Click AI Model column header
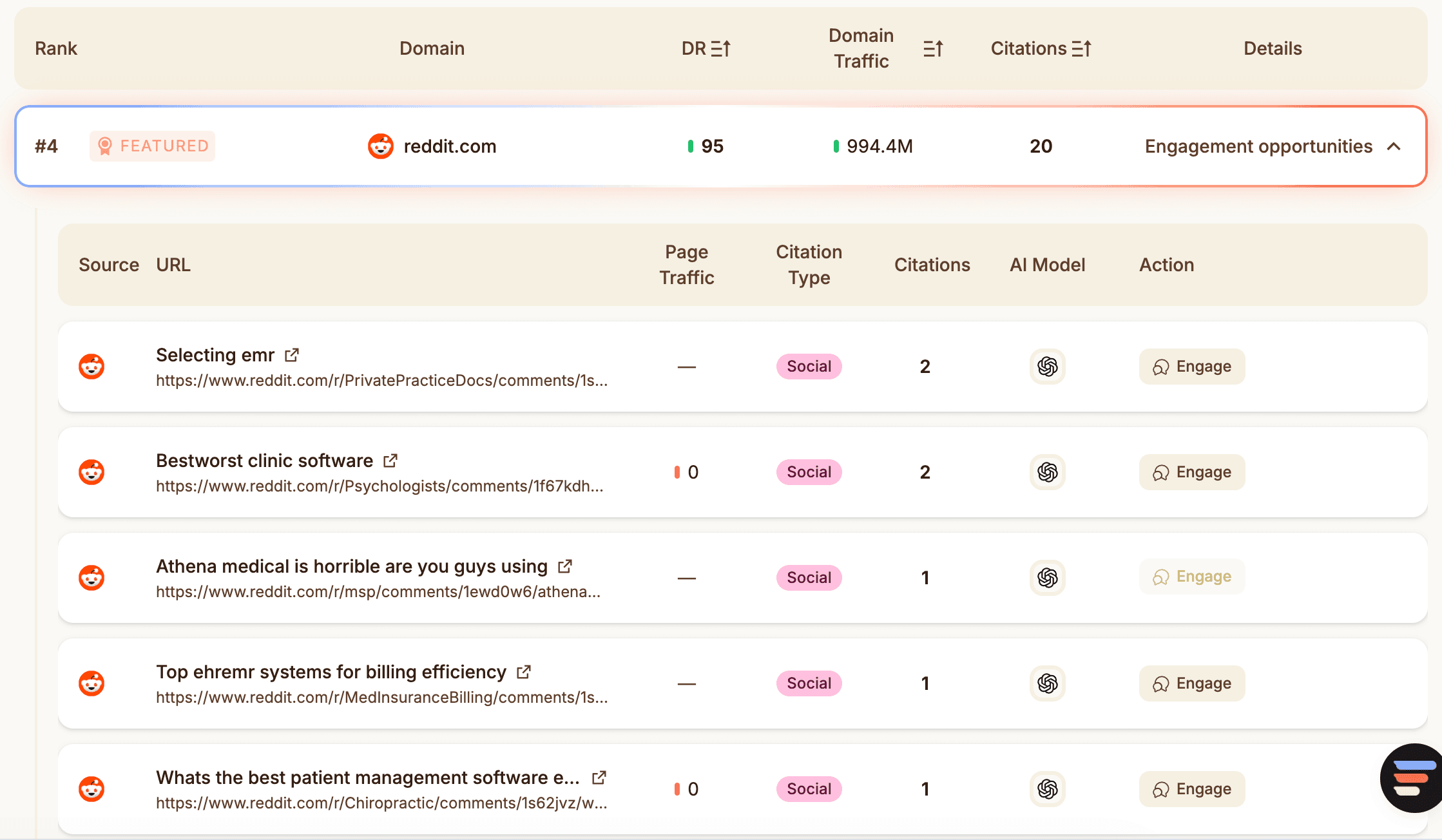 [1048, 265]
